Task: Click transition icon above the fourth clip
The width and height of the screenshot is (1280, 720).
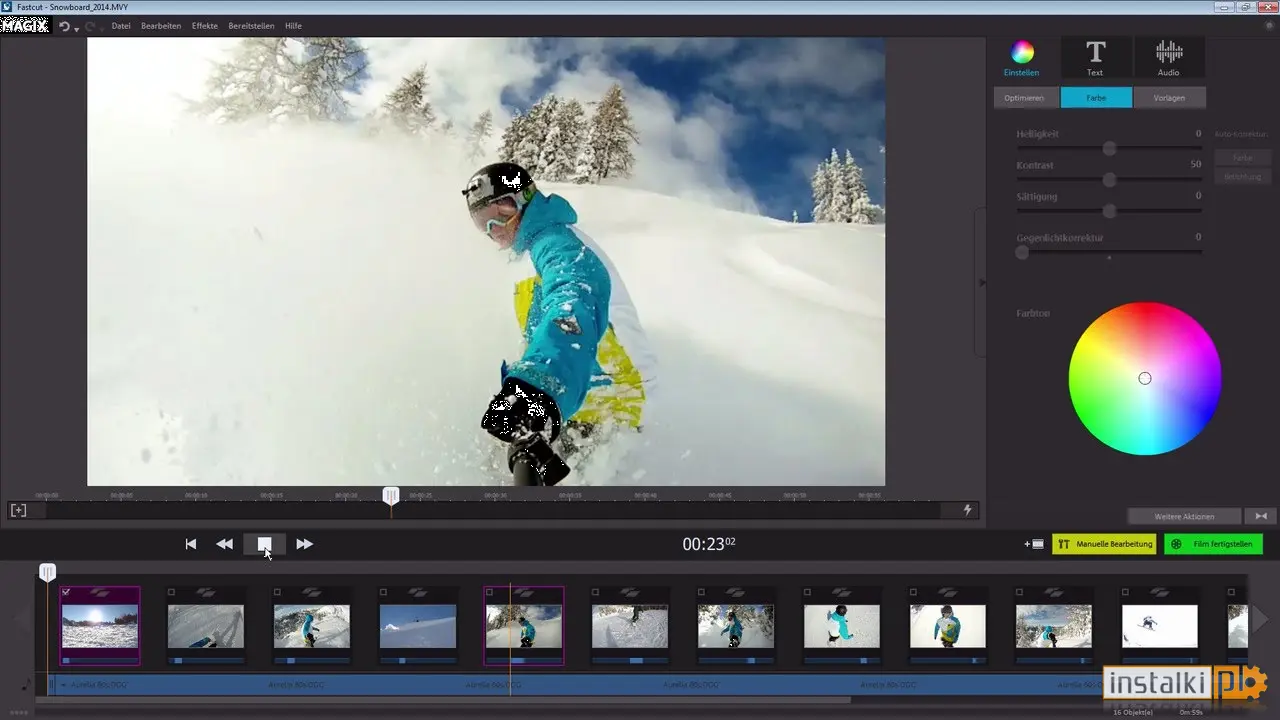Action: (418, 592)
